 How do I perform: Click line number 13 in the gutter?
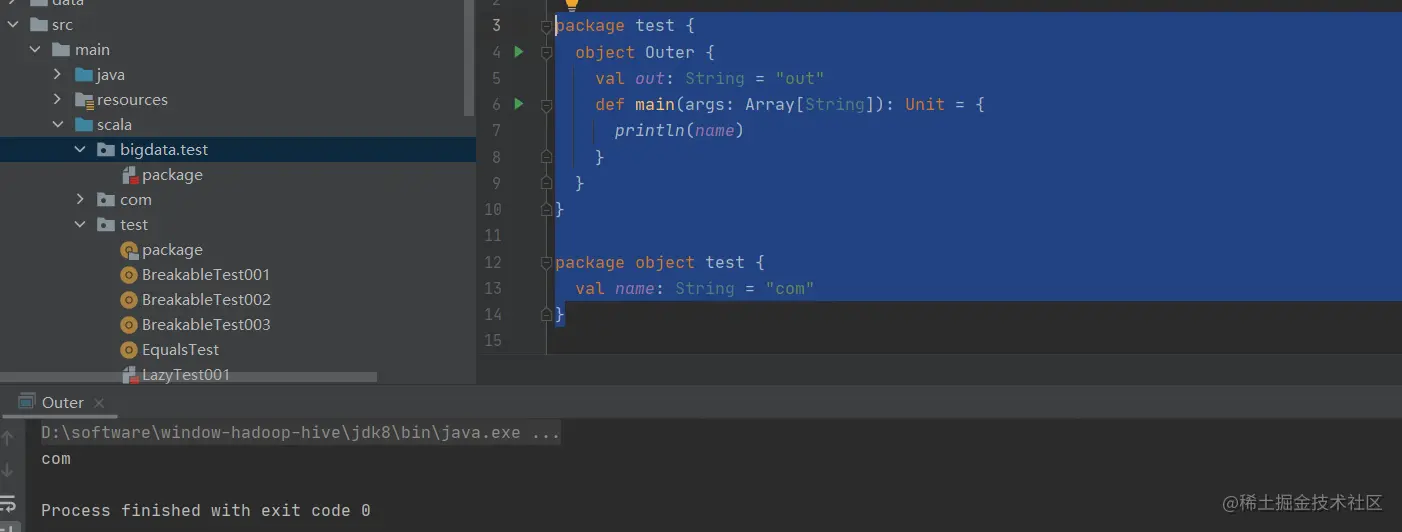point(492,288)
